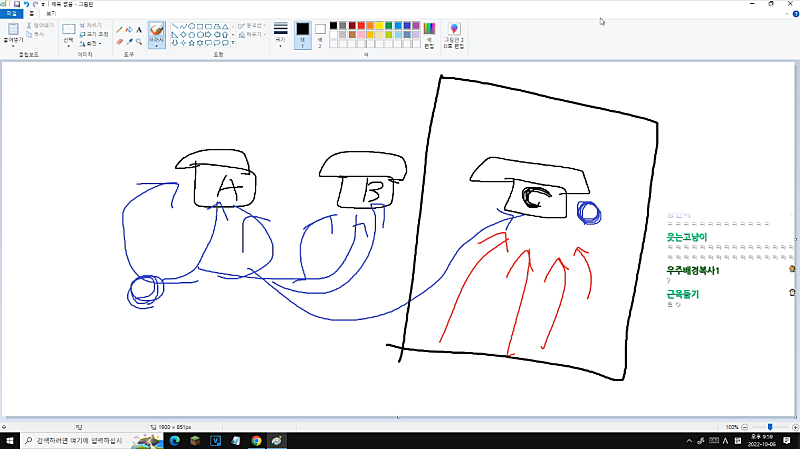Image resolution: width=800 pixels, height=449 pixels.
Task: Select the Color picker eyedropper
Action: point(129,42)
